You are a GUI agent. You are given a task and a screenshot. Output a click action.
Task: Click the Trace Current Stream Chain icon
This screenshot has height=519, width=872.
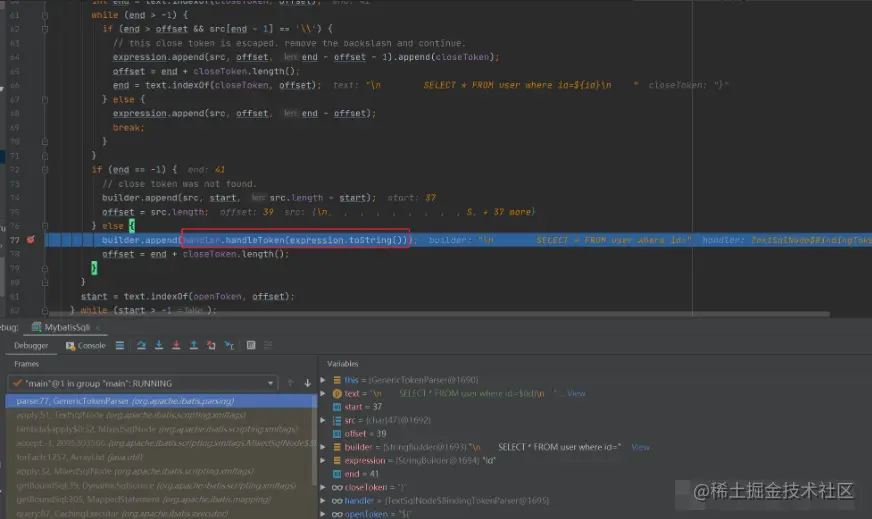(x=268, y=345)
